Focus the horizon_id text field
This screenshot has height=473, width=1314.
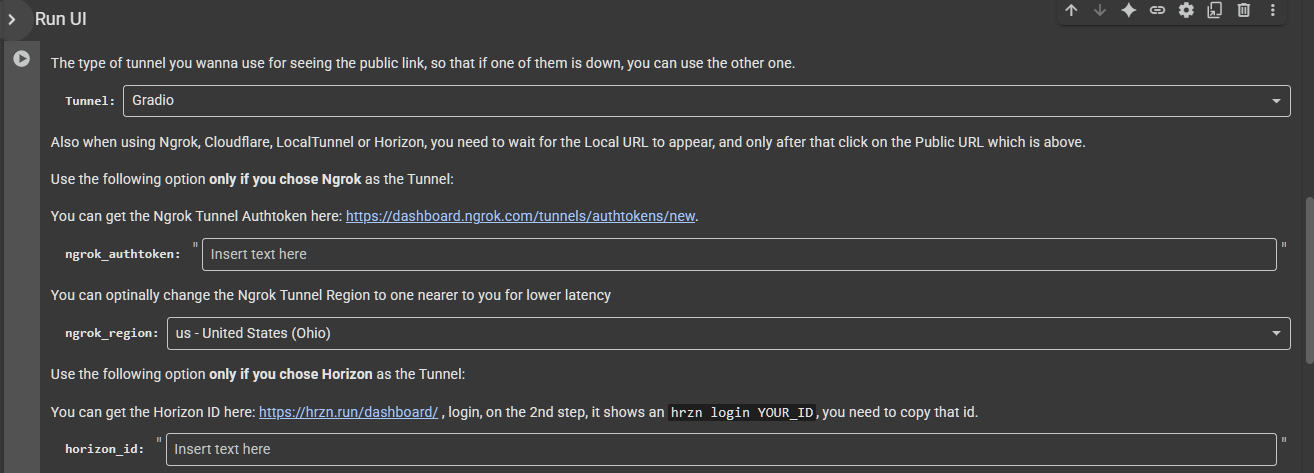(x=721, y=449)
